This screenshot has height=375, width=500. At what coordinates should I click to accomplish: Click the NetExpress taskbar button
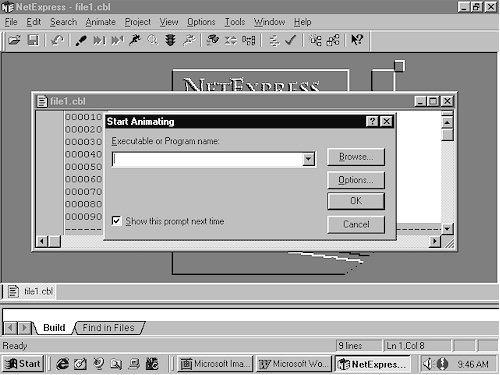(373, 364)
